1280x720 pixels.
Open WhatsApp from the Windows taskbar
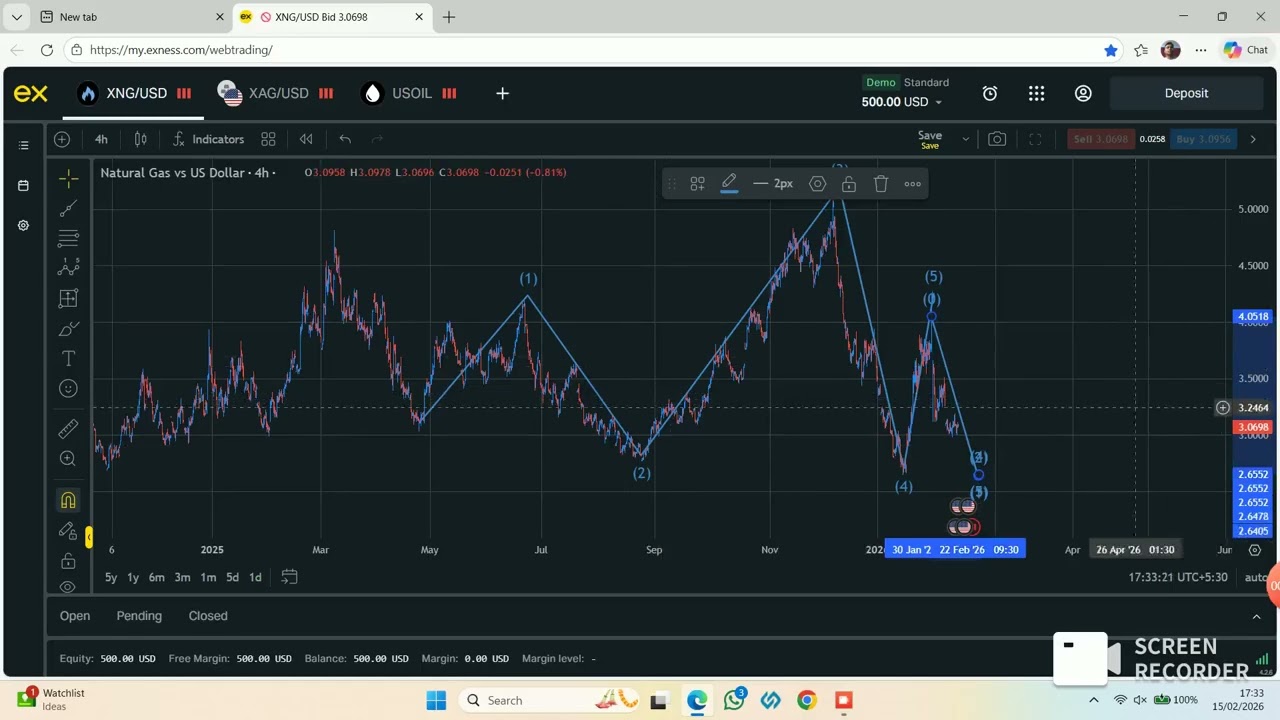tap(735, 700)
